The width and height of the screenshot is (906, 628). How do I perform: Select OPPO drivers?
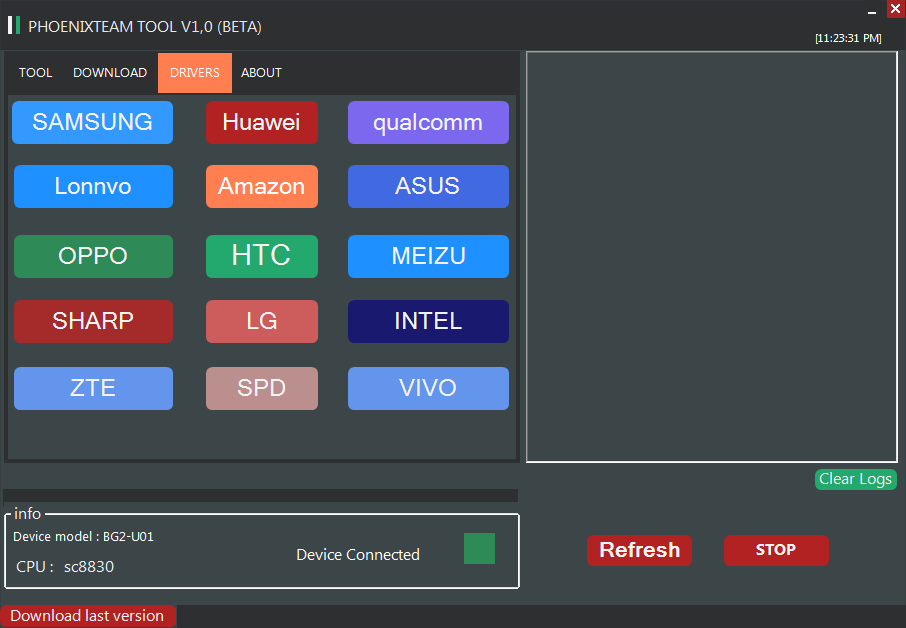(x=93, y=256)
